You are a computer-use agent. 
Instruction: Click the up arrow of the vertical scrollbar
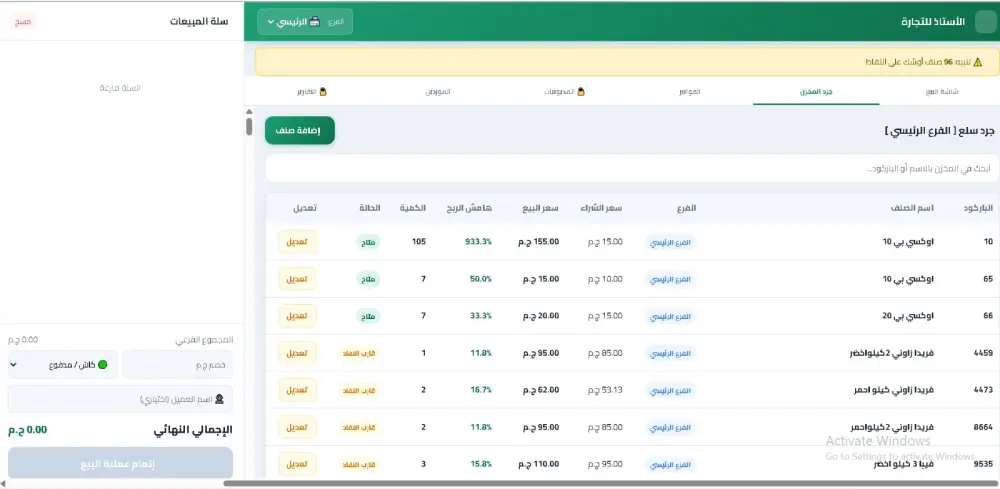pos(249,112)
